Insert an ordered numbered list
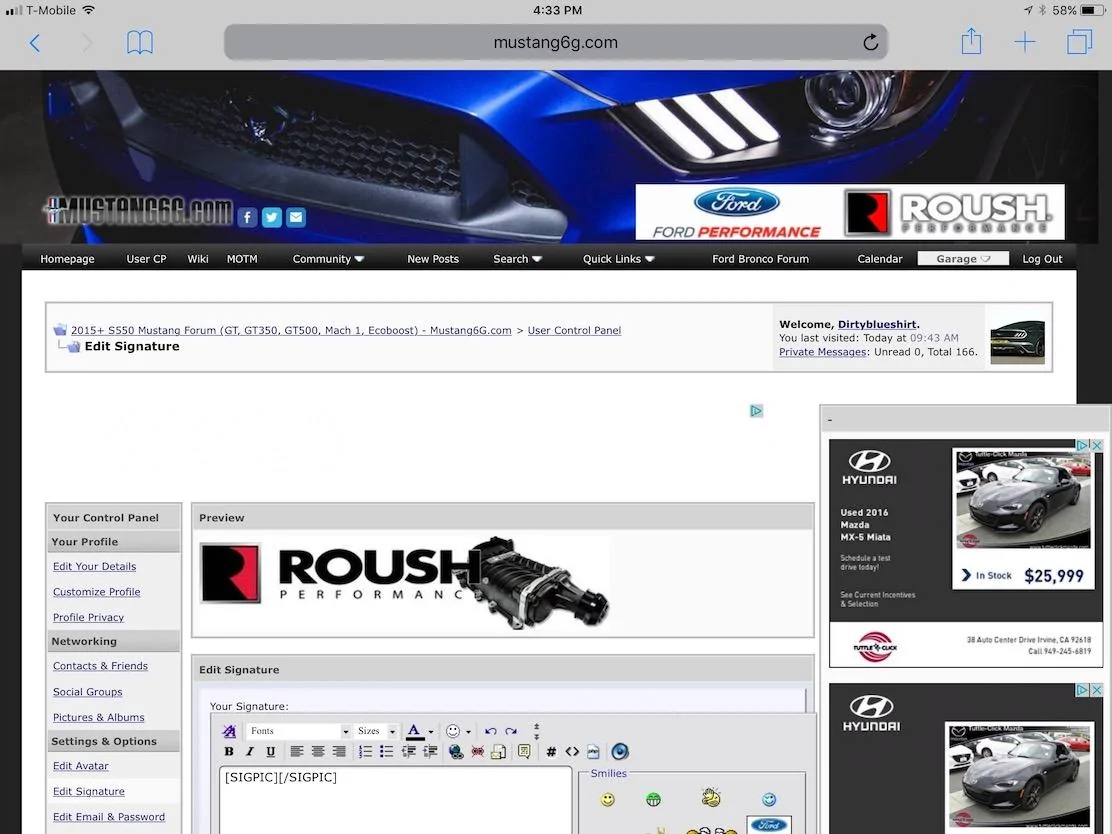The height and width of the screenshot is (834, 1112). [365, 752]
